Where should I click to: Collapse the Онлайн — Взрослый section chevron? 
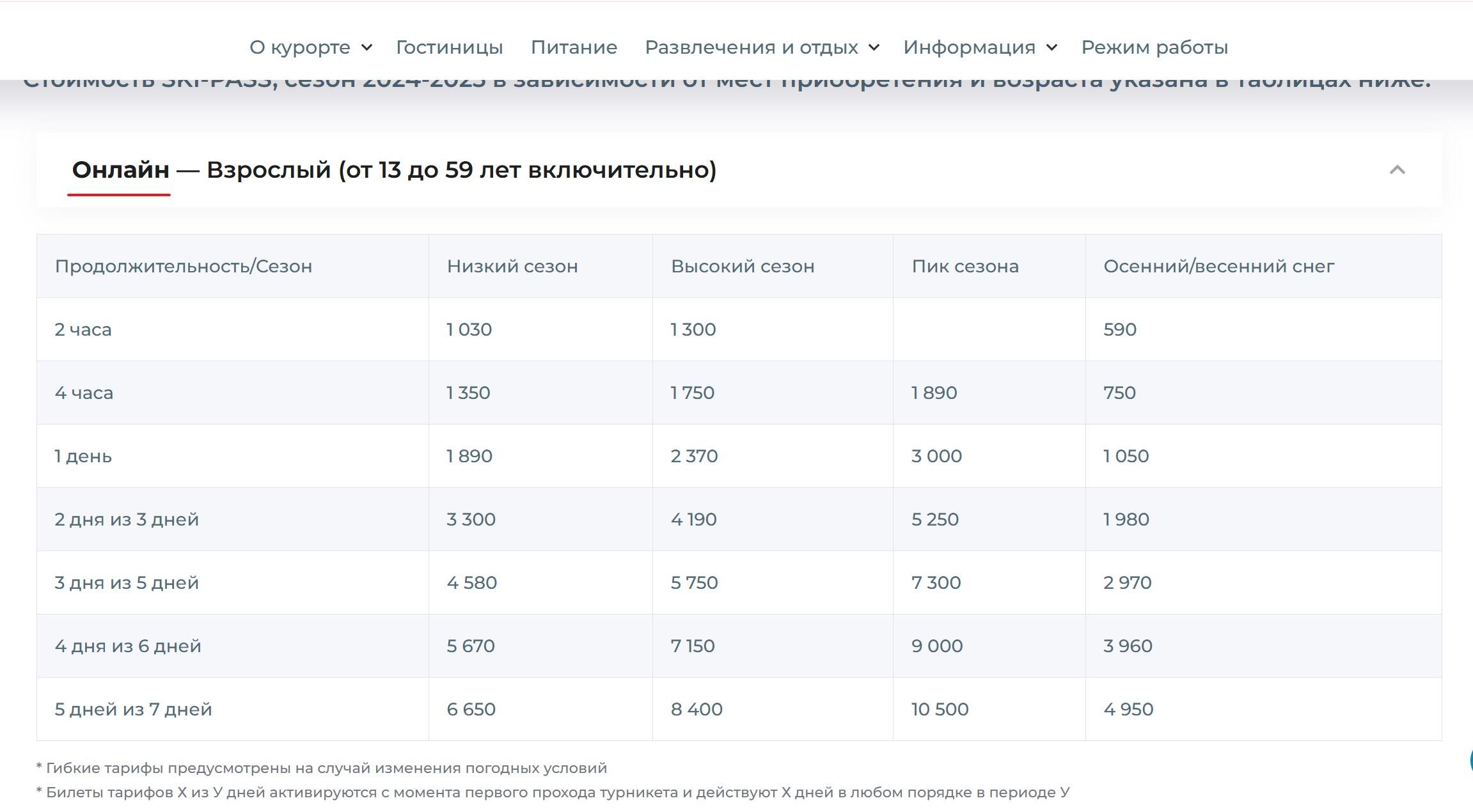1397,170
